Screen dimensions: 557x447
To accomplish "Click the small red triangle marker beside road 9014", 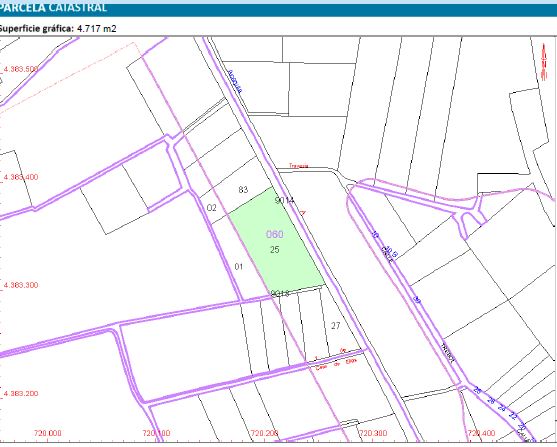I will tap(303, 212).
